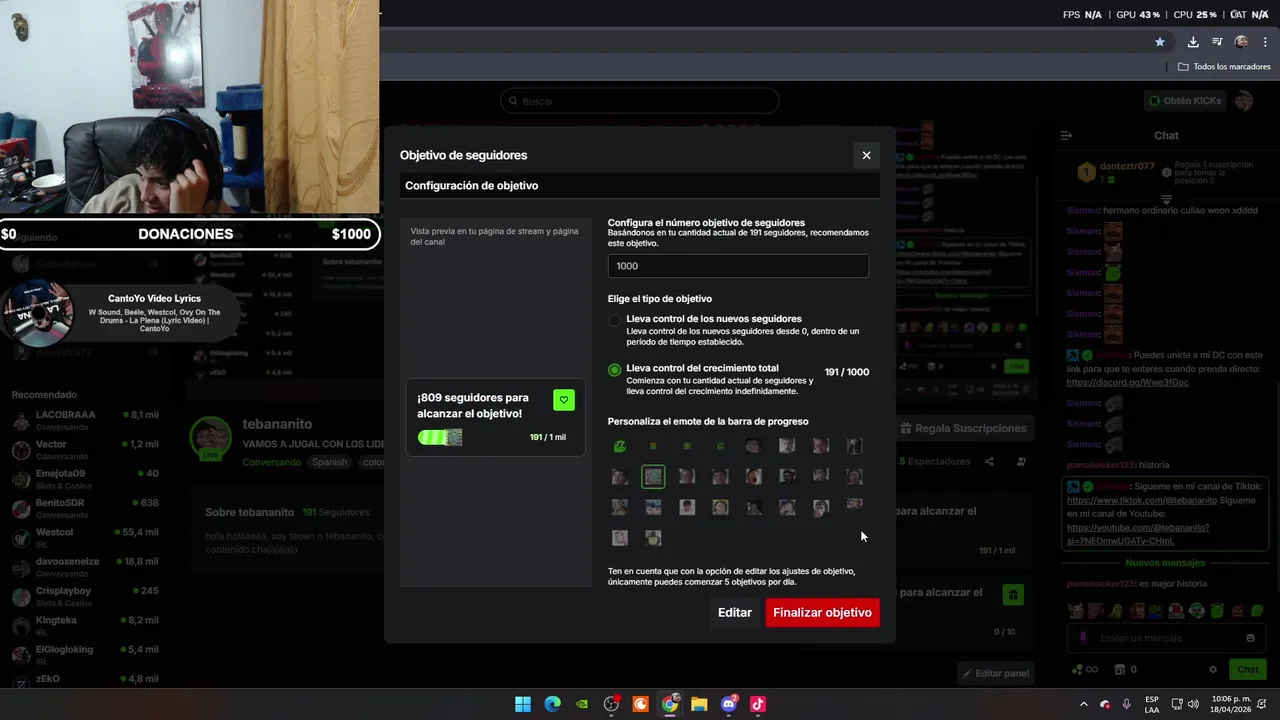Open the profile avatar menu at top right
This screenshot has width=1280, height=720.
1244,101
